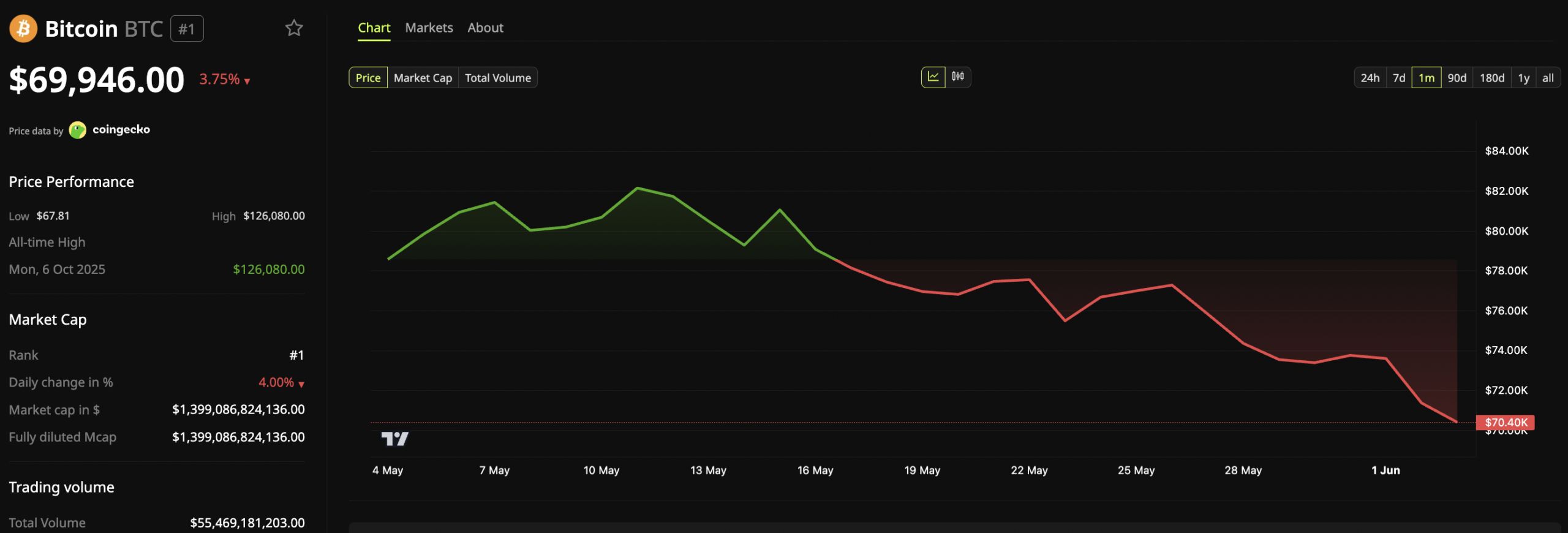The width and height of the screenshot is (1568, 533).
Task: Set chart range to 90d
Action: 1457,78
